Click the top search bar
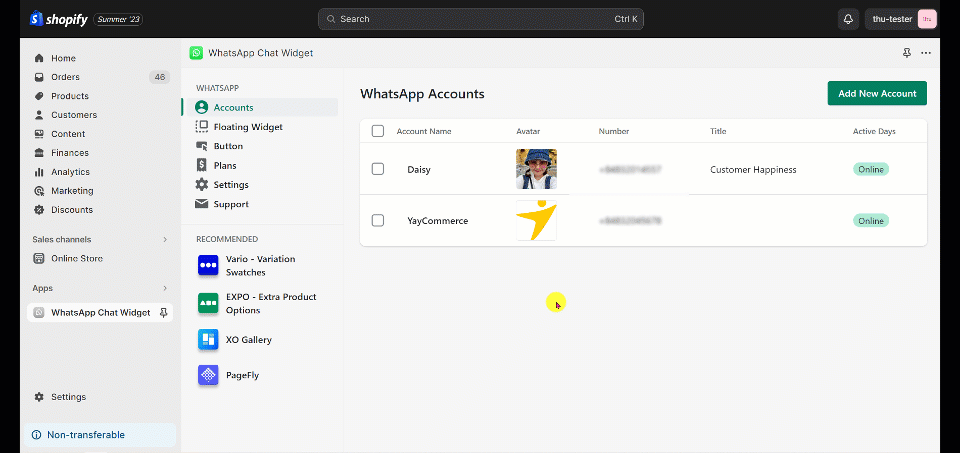 click(481, 19)
